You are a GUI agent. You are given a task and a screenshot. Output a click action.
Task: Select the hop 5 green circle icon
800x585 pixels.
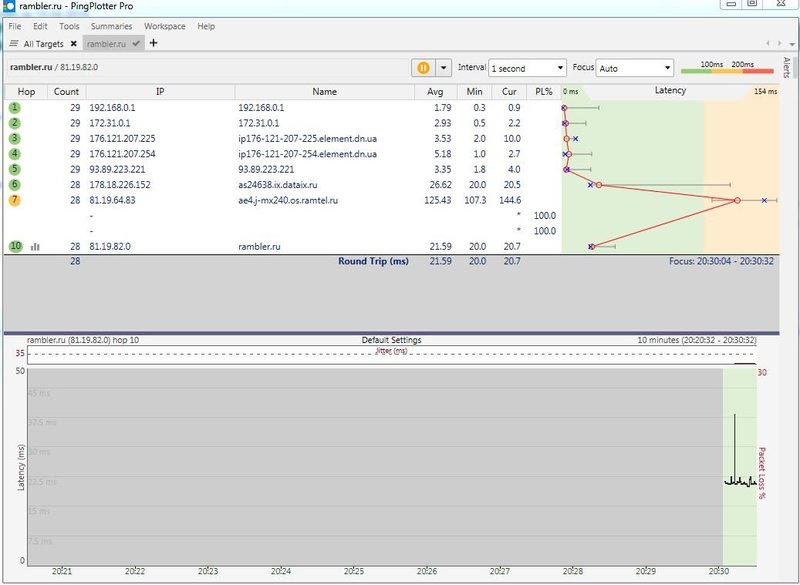(x=14, y=169)
